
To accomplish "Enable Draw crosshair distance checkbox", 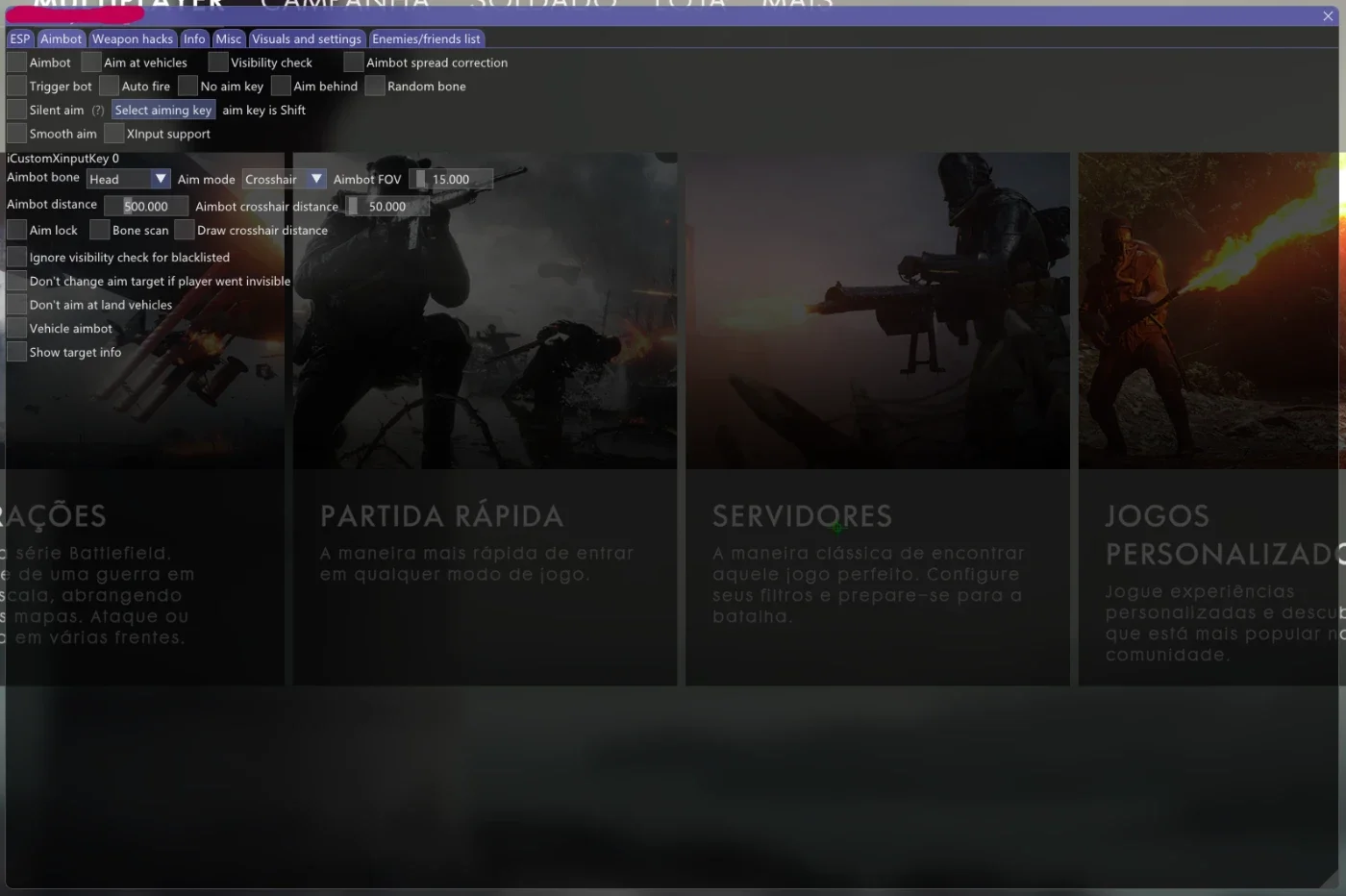I will [185, 230].
